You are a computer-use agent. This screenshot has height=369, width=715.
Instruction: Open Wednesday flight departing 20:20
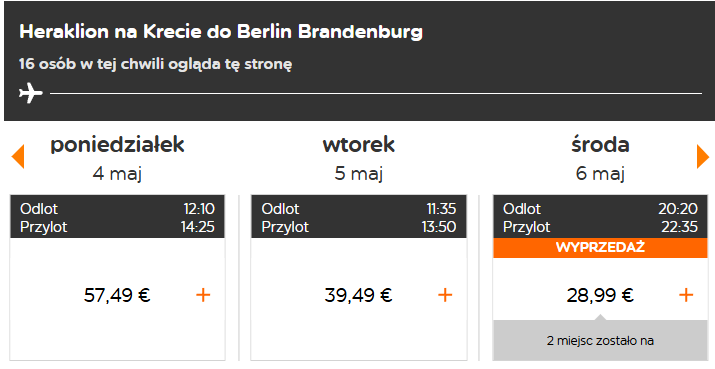pyautogui.click(x=600, y=217)
